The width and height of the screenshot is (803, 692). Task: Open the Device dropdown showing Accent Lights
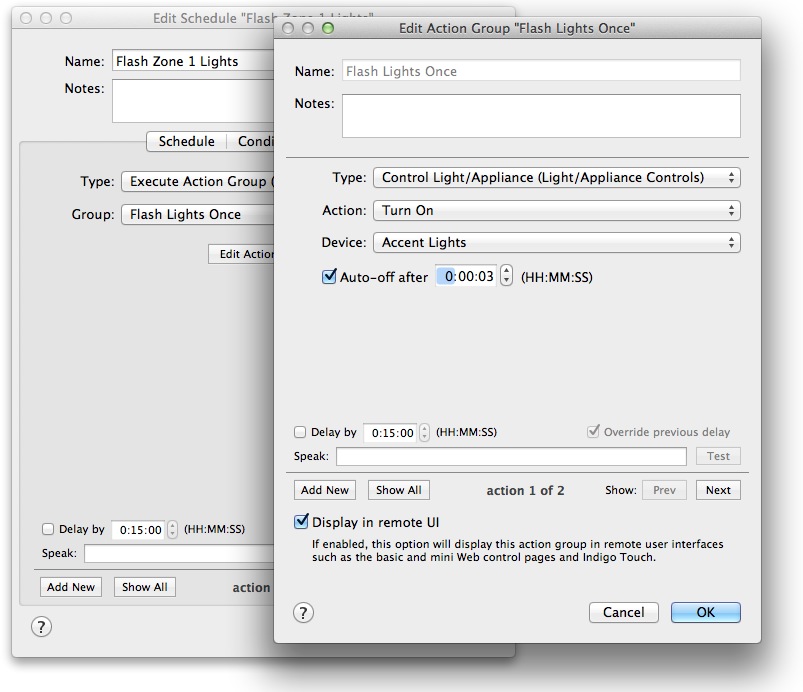click(557, 242)
